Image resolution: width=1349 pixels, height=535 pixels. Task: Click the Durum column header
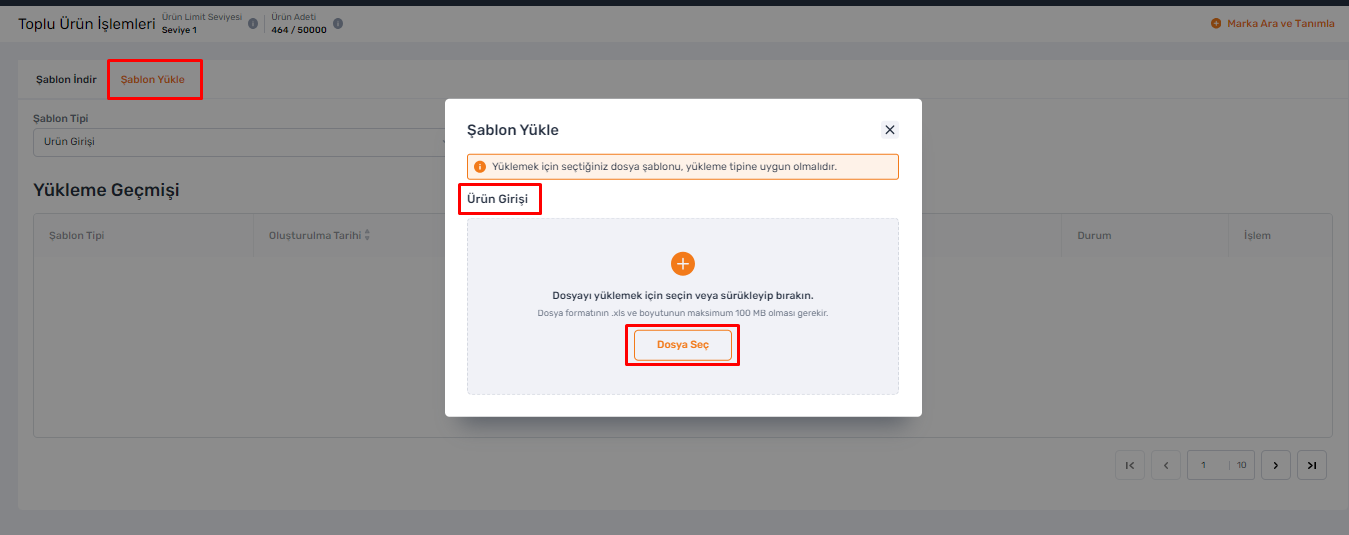click(1094, 236)
